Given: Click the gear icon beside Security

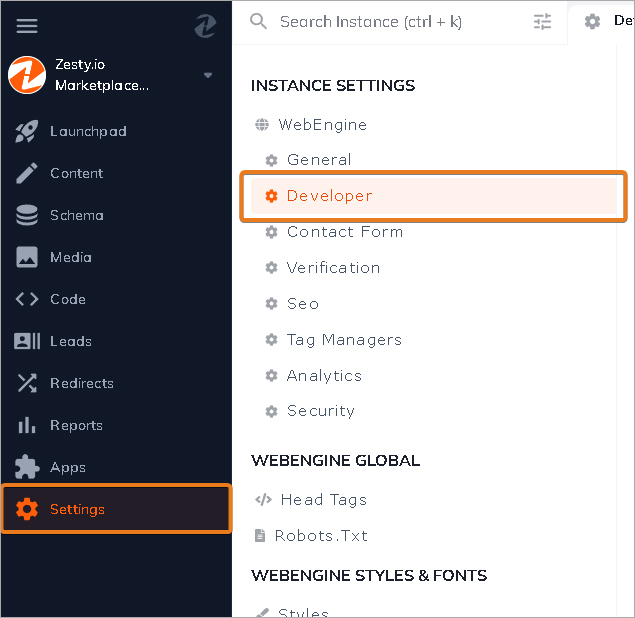Looking at the screenshot, I should point(271,411).
